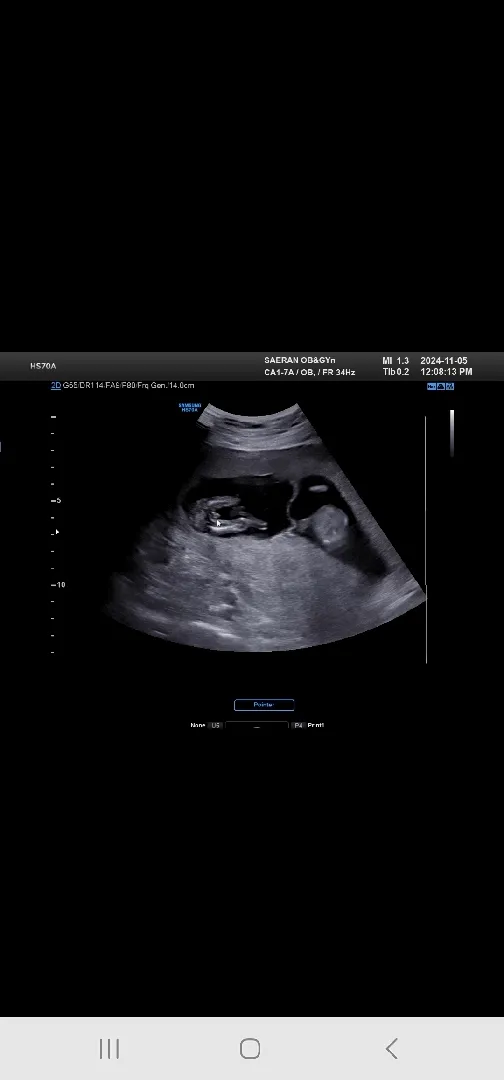Click the 5 cm depth scale mark
This screenshot has width=504, height=1080.
click(56, 501)
